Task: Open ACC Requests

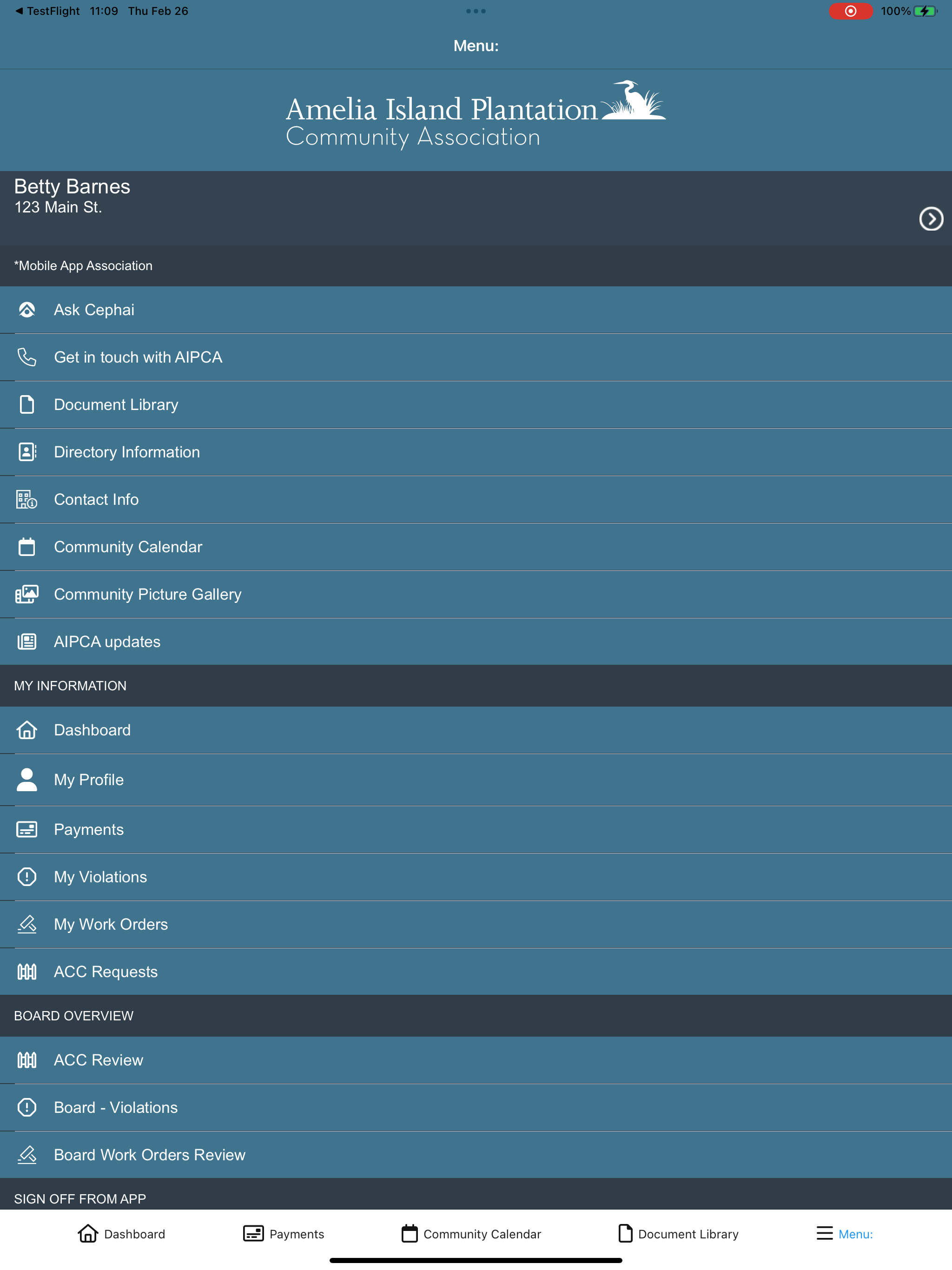Action: [476, 972]
